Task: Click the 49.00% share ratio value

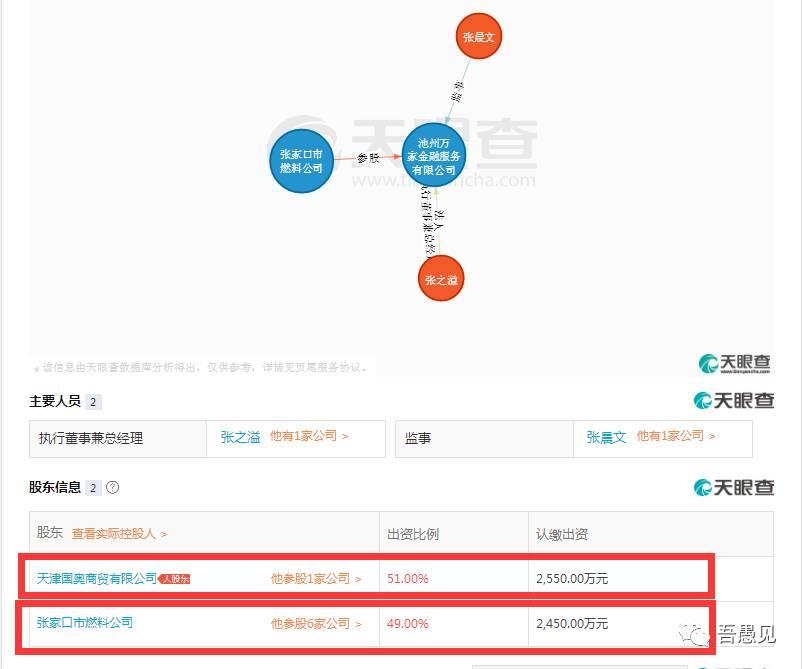Action: pos(408,623)
